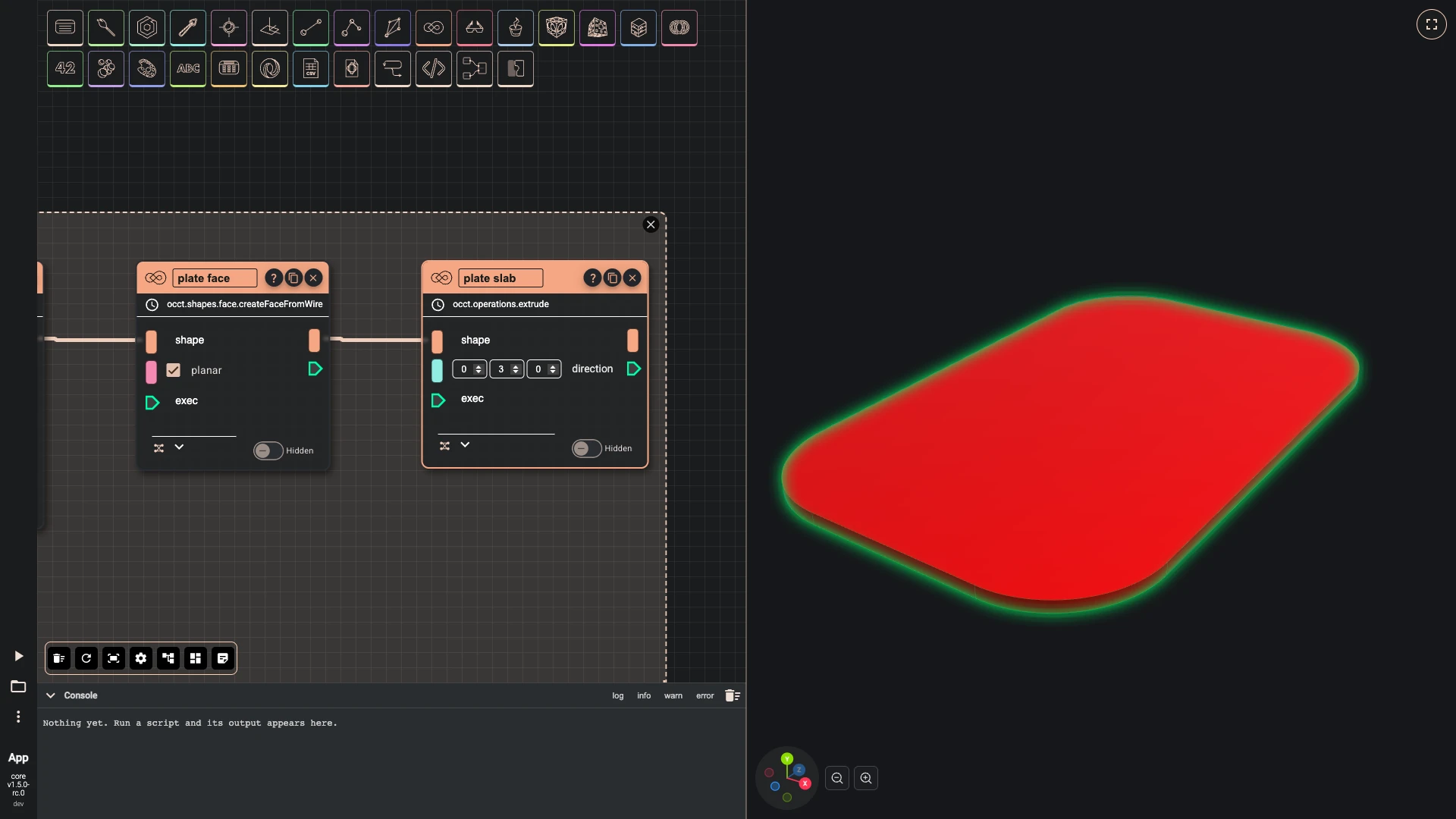The width and height of the screenshot is (1456, 819).
Task: Filter console by error
Action: coord(705,695)
